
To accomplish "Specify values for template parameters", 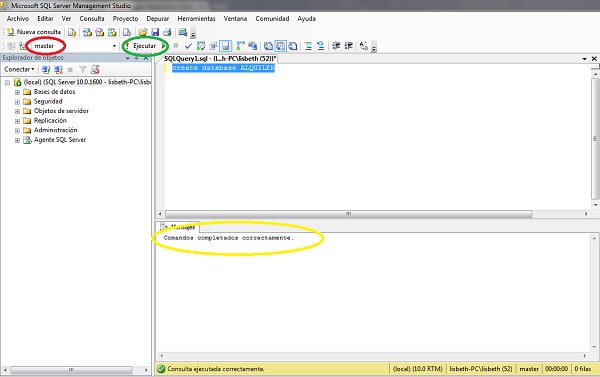I will click(x=364, y=46).
